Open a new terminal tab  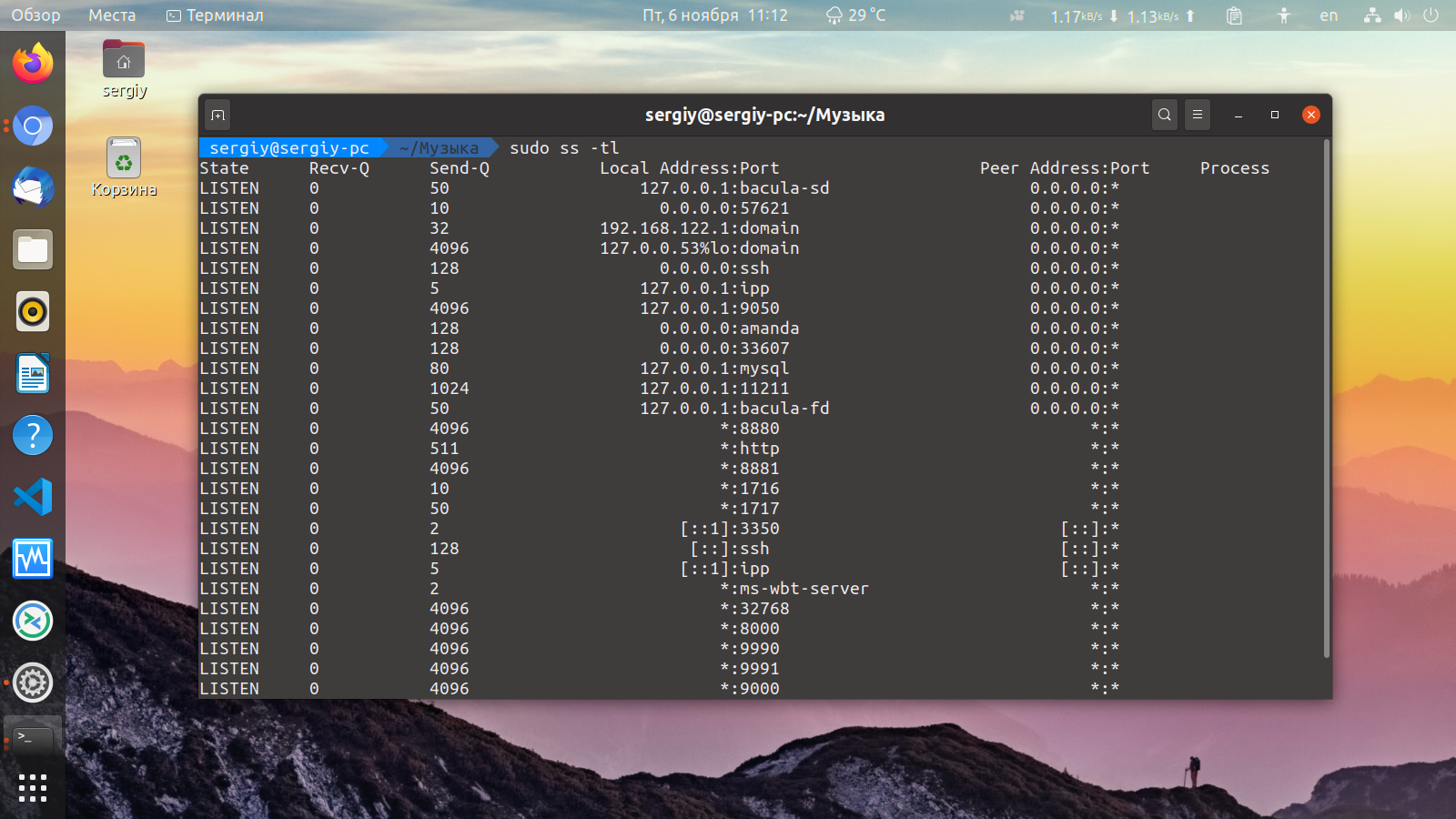pos(217,115)
